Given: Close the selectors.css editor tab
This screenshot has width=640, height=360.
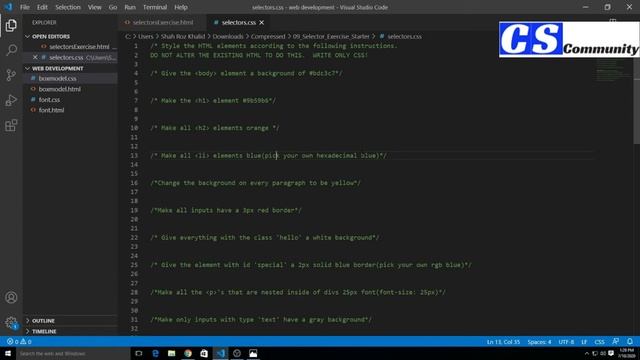Looking at the screenshot, I should (262, 22).
